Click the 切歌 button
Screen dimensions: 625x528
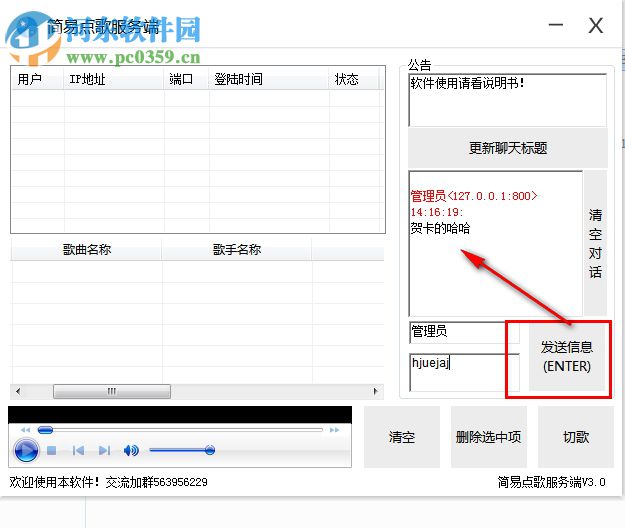pyautogui.click(x=576, y=437)
